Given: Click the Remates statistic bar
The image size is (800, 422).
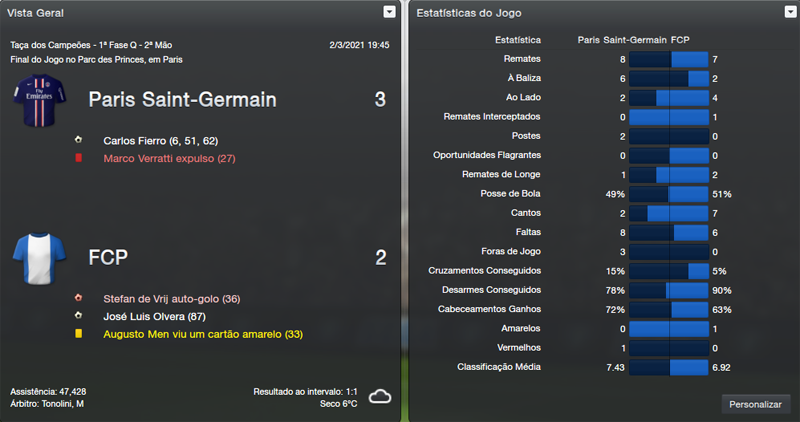Looking at the screenshot, I should click(x=668, y=60).
